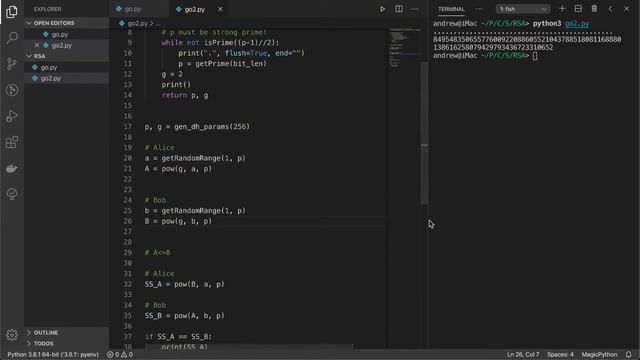Collapse the OPEN EDITORS section
This screenshot has width=640, height=360.
click(x=53, y=23)
